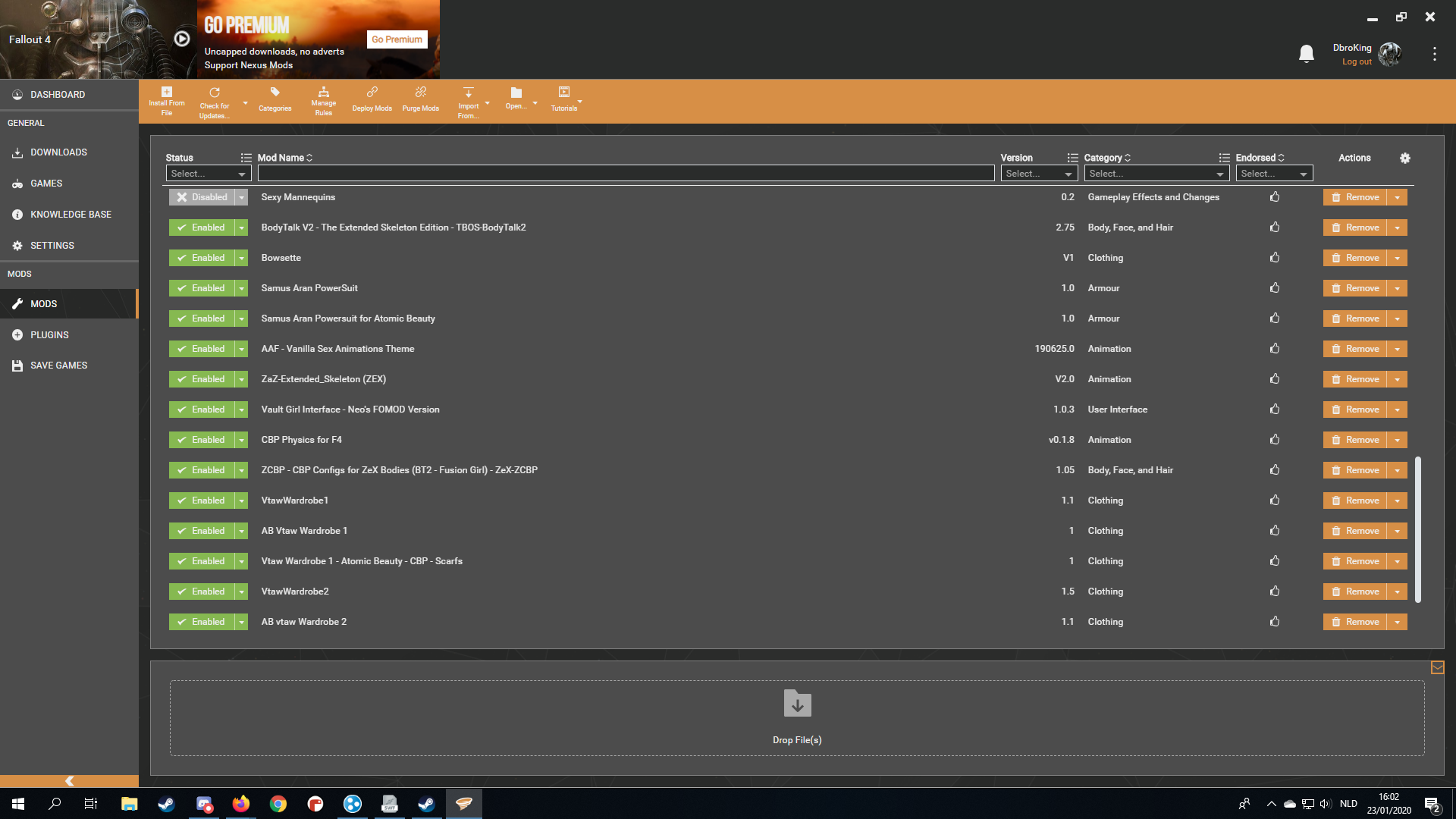
Task: Collapse sidebar with bottom arrow
Action: coord(69,780)
